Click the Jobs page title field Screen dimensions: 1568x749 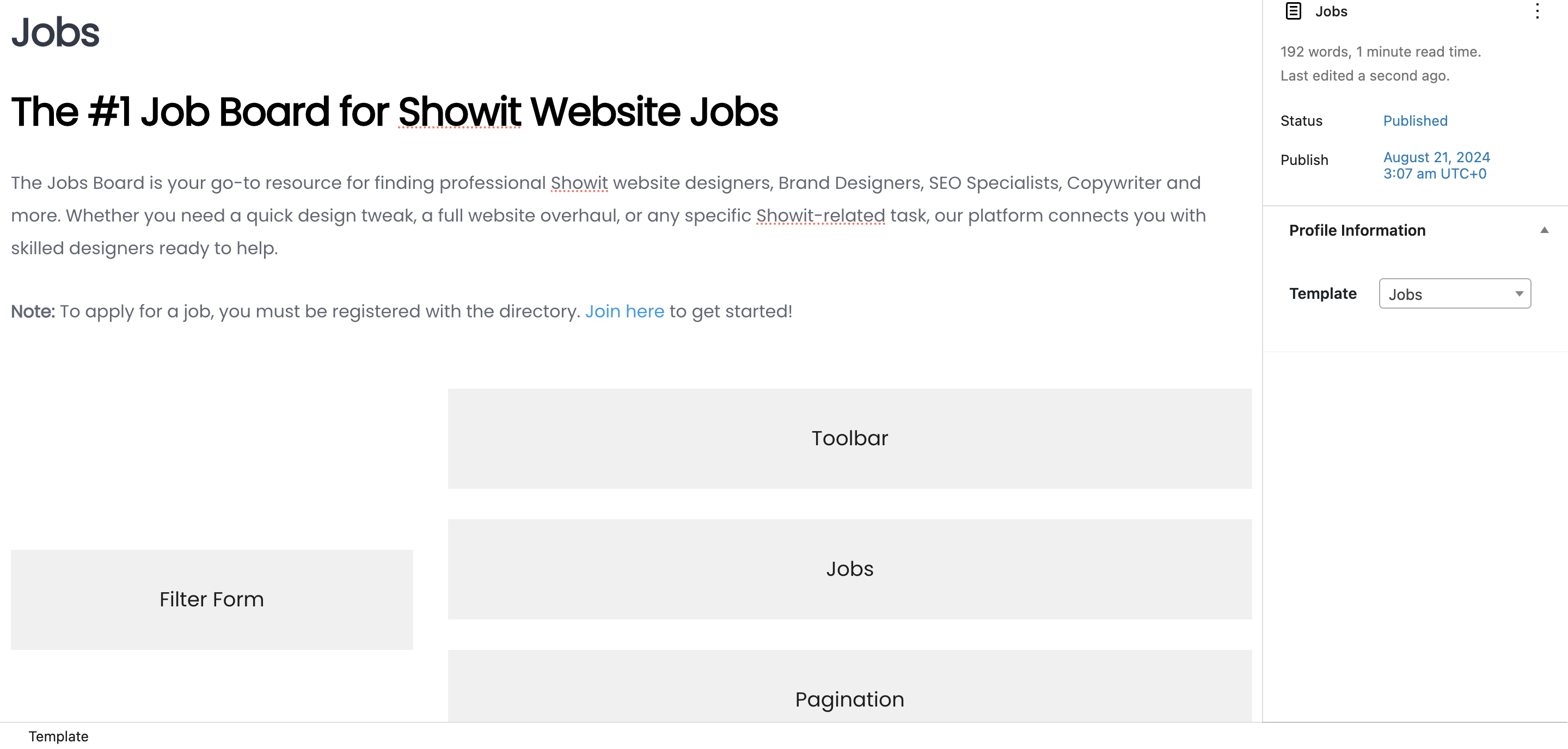55,32
